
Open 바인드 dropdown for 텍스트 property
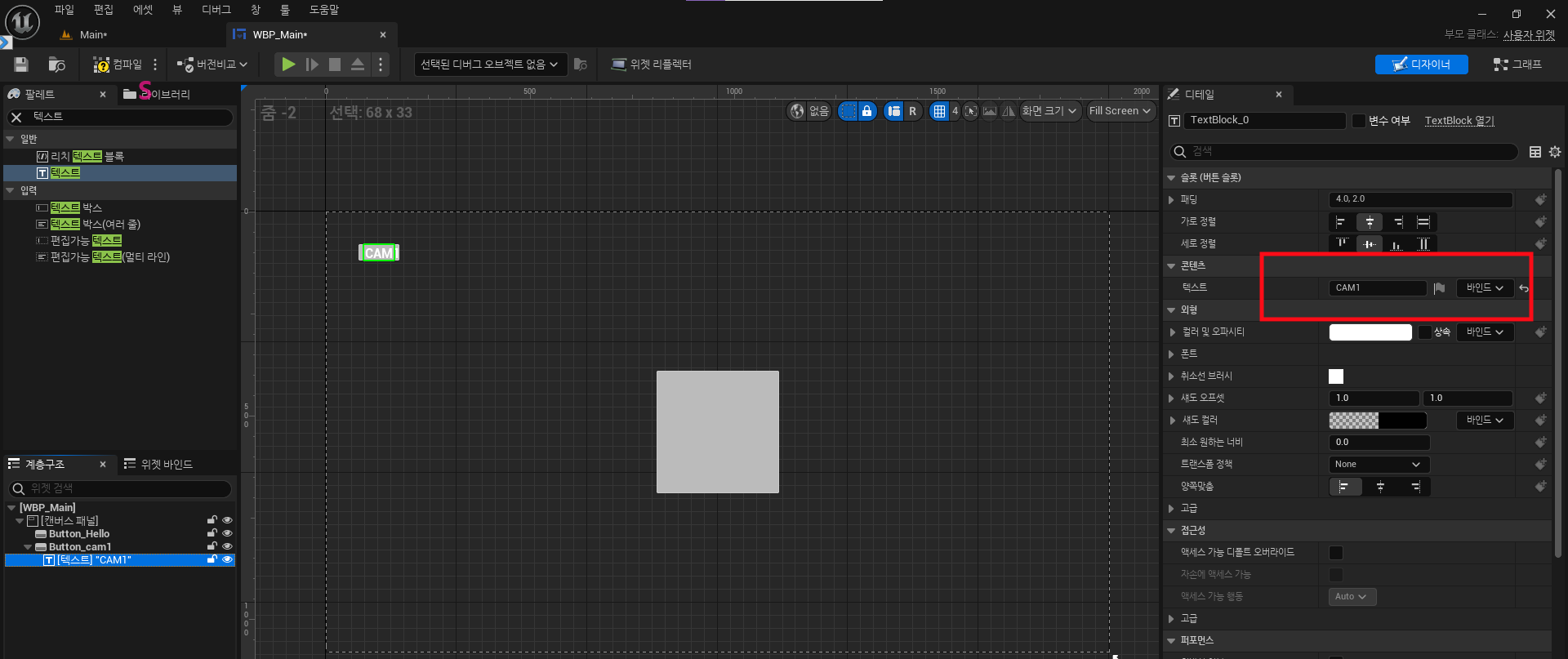(1485, 288)
